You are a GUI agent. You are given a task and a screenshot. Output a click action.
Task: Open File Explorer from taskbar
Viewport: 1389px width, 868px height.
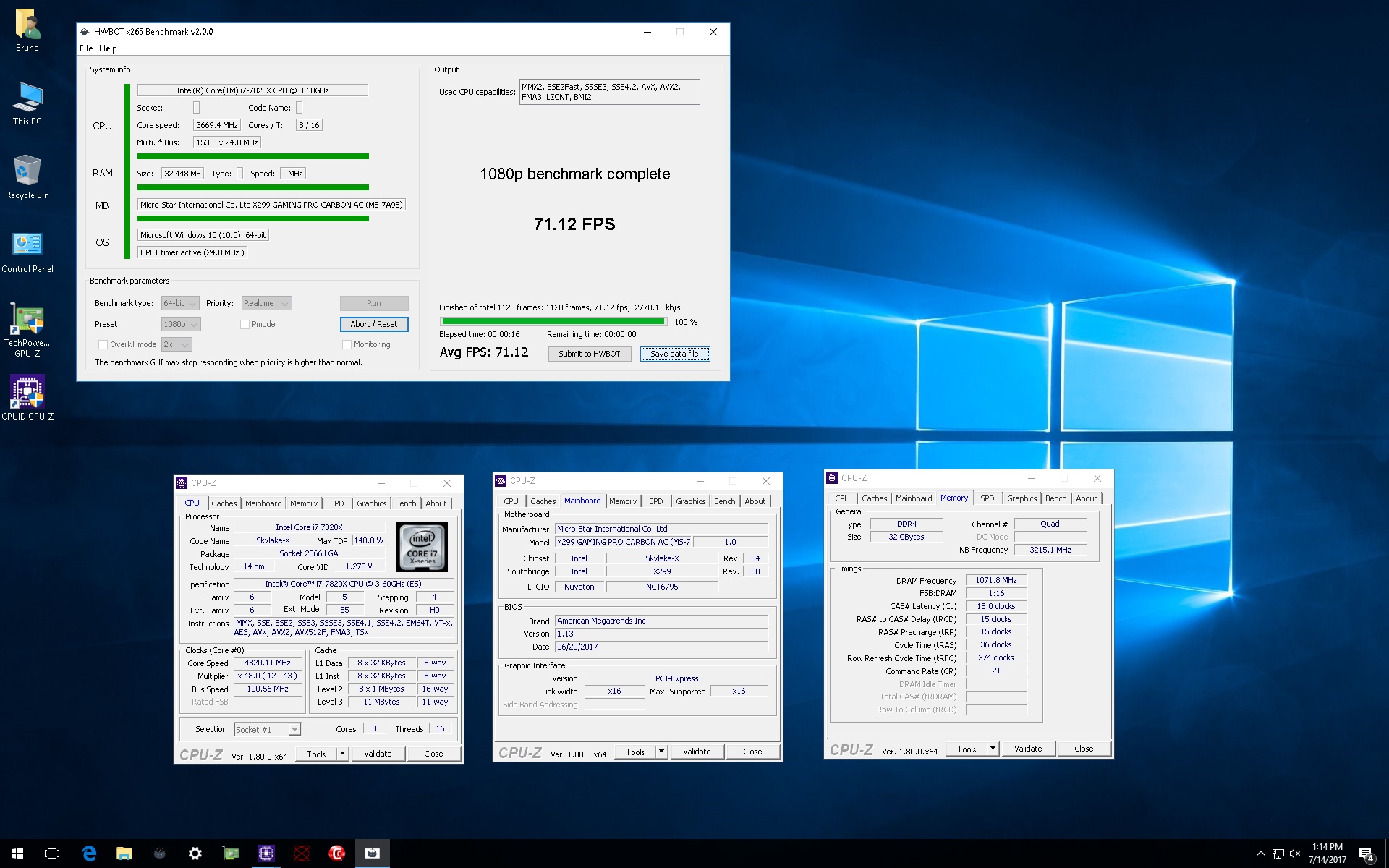[x=124, y=854]
